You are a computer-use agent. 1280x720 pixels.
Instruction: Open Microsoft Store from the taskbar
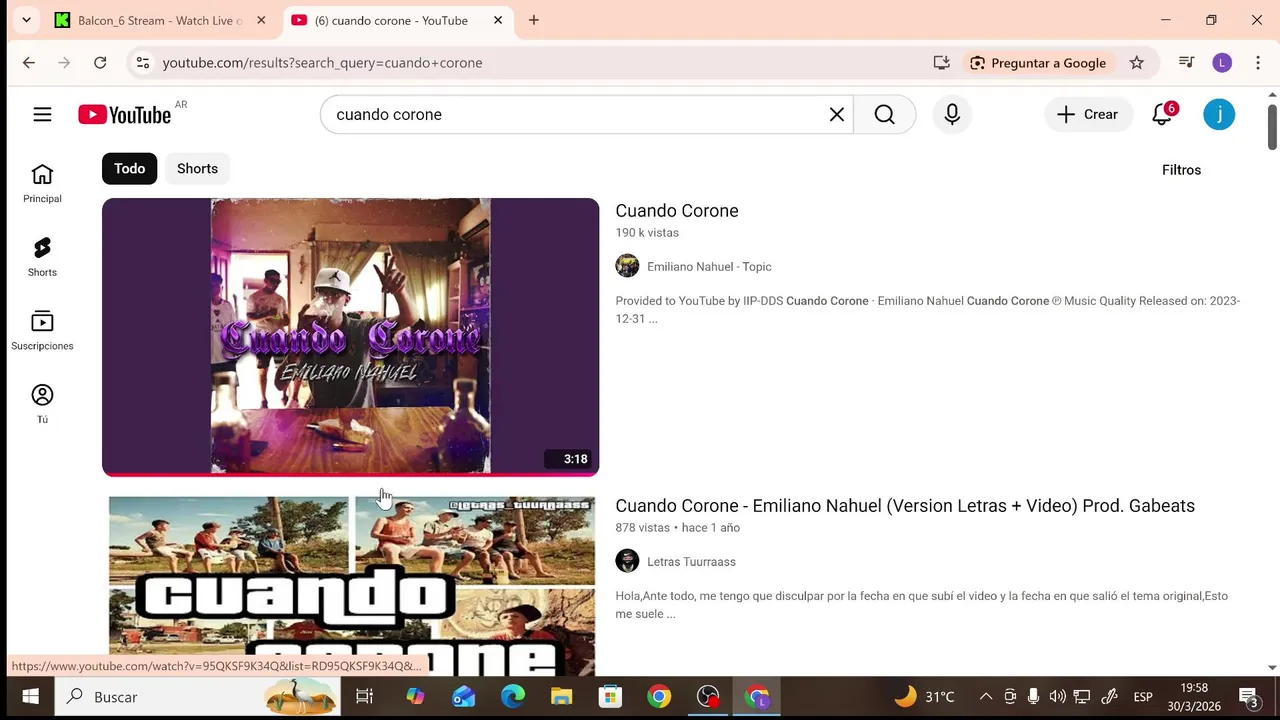610,697
